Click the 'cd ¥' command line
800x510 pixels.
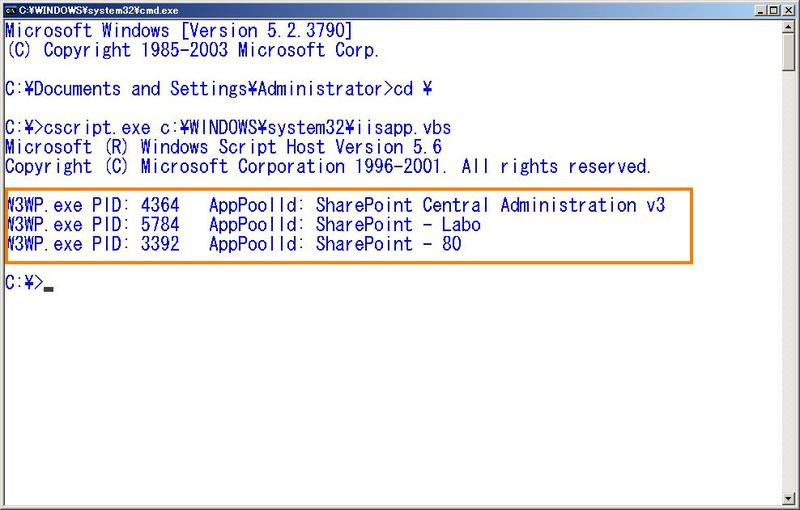(x=218, y=89)
